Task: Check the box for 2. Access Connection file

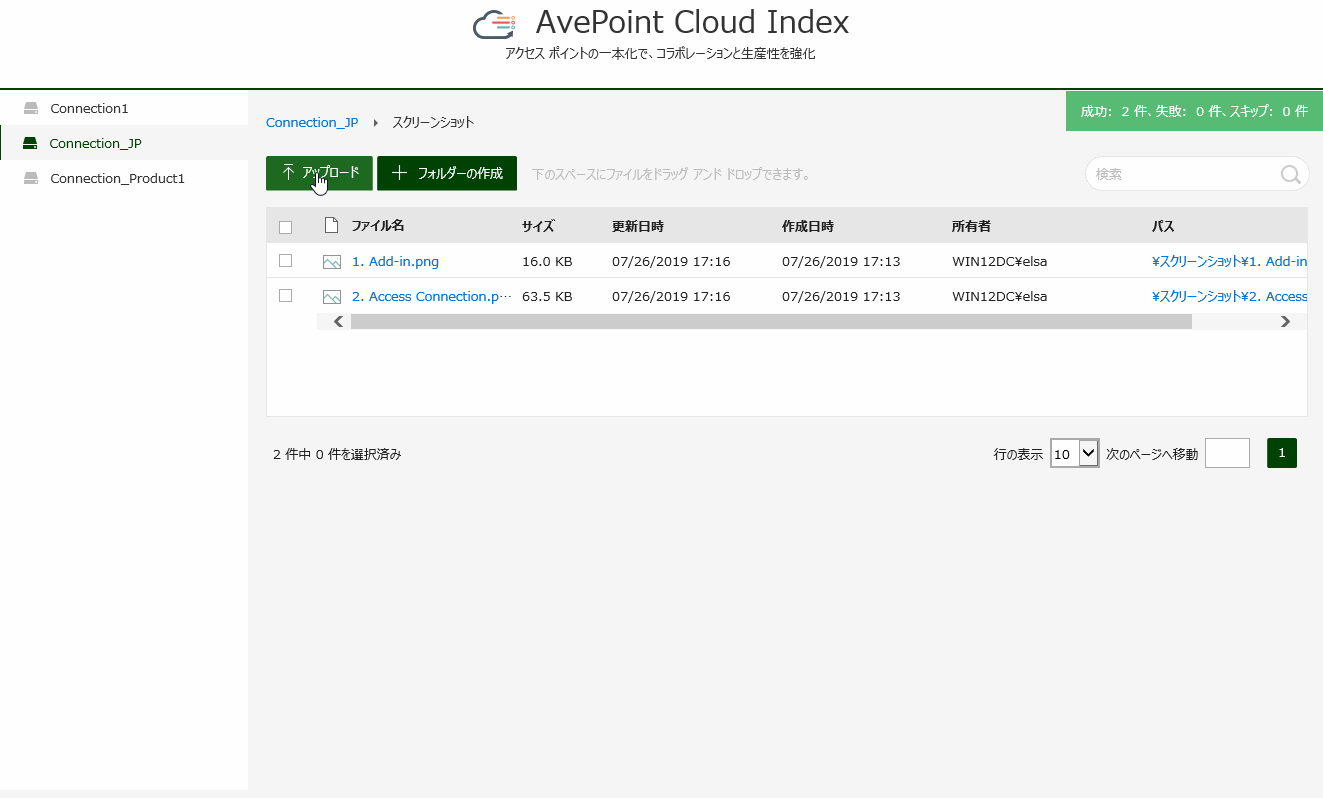Action: (x=285, y=296)
